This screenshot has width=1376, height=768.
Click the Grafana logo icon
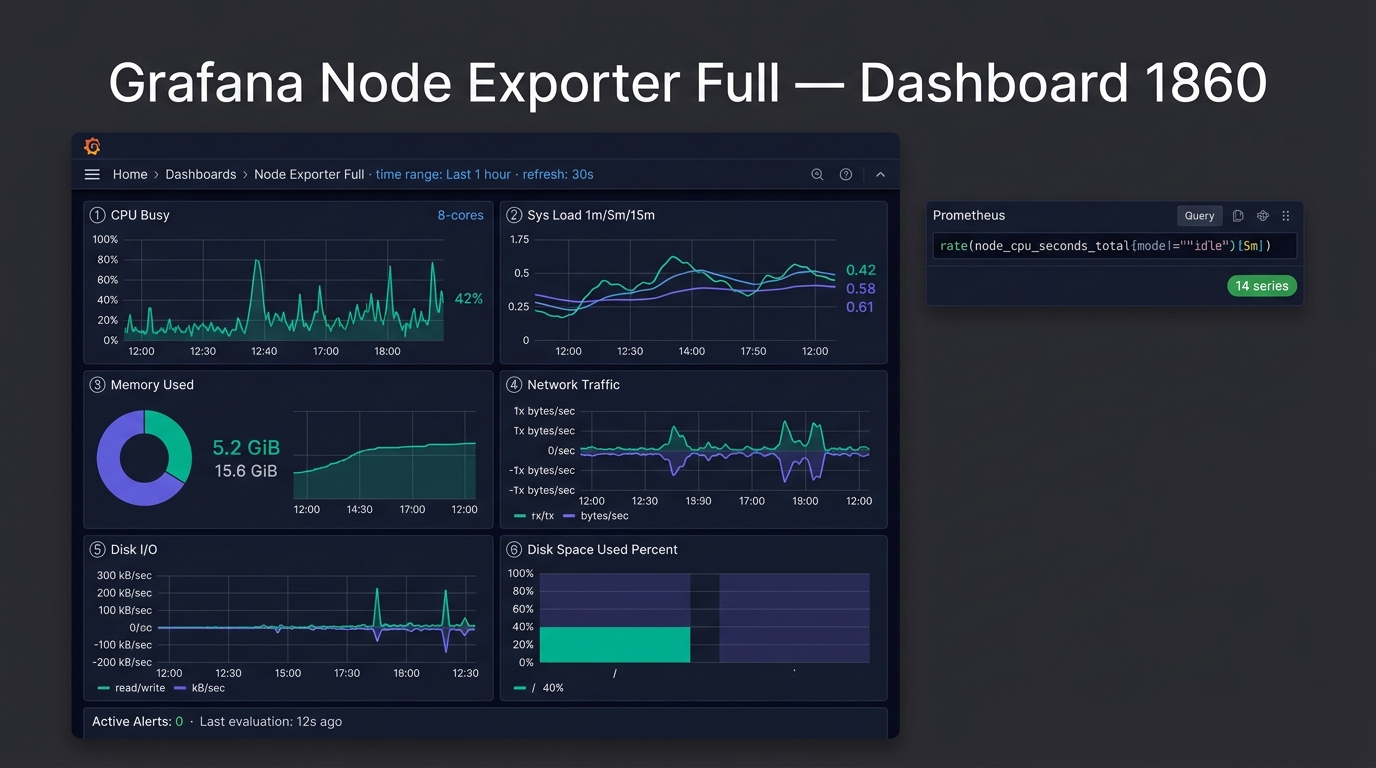click(x=92, y=147)
